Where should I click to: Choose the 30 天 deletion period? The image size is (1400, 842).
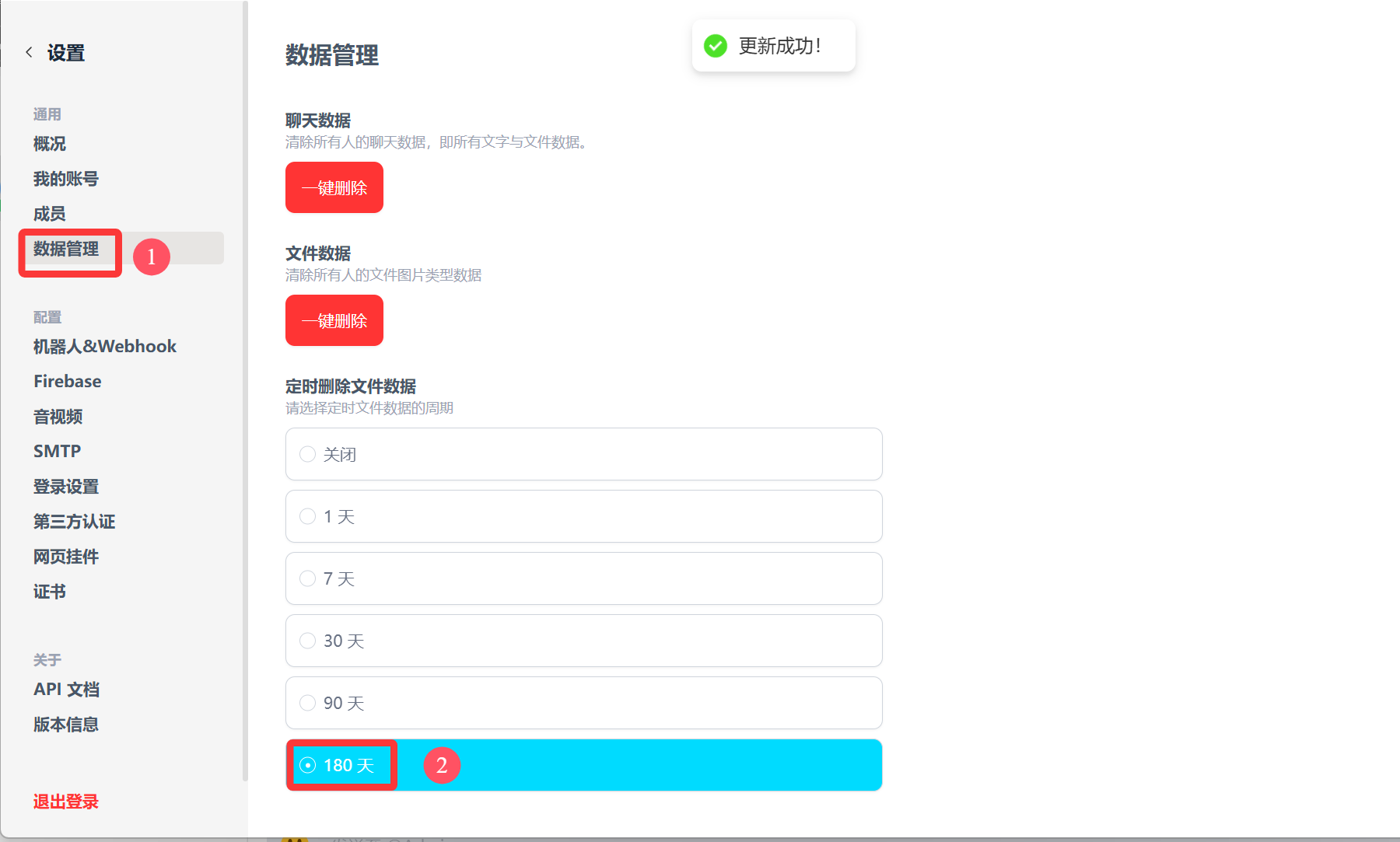click(308, 641)
